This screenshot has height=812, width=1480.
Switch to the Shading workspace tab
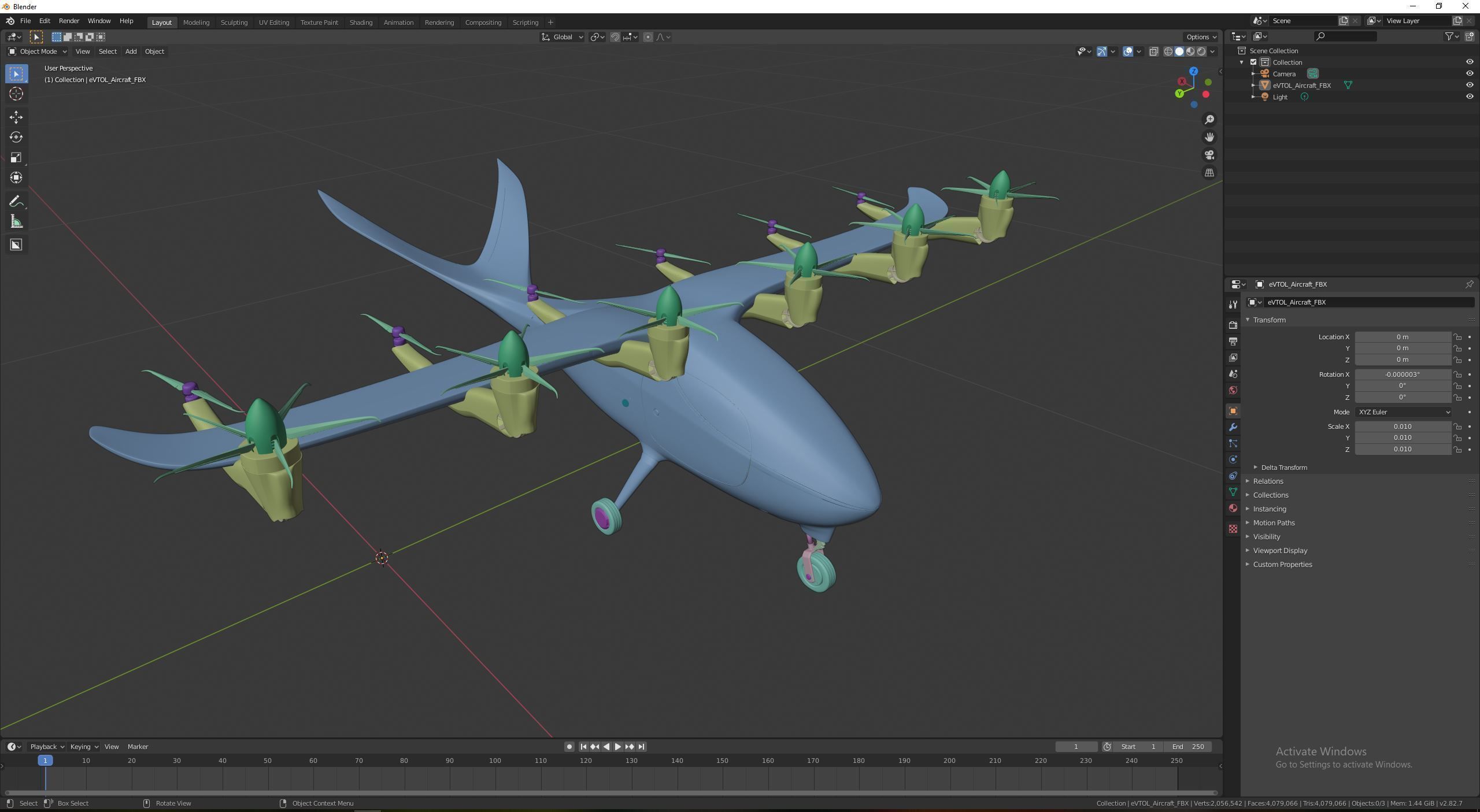pyautogui.click(x=360, y=23)
